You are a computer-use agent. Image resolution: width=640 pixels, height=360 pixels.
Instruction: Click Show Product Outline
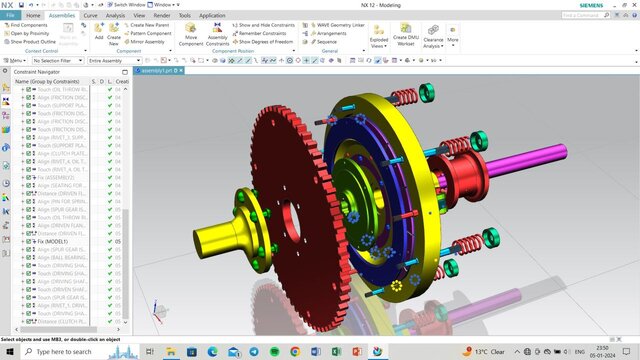click(30, 42)
